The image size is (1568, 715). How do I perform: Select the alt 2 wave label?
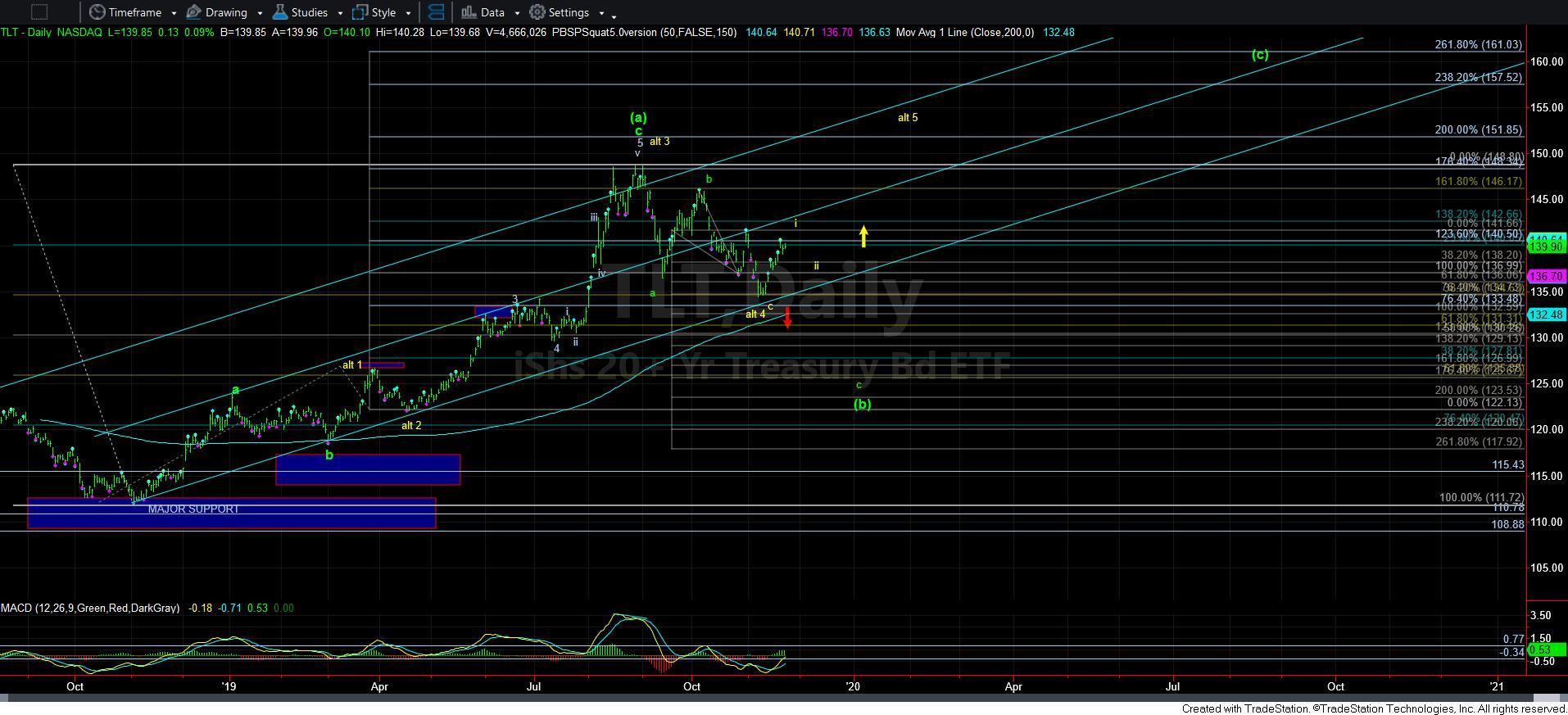[411, 425]
